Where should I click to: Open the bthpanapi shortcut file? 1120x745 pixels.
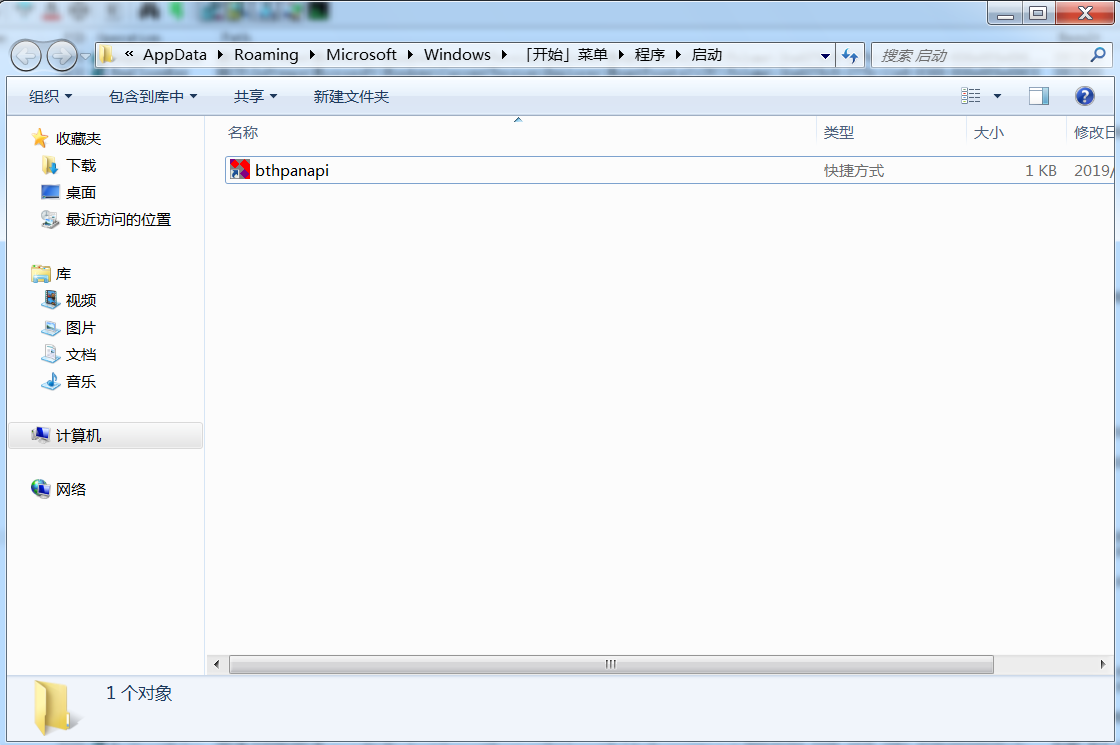click(x=291, y=170)
